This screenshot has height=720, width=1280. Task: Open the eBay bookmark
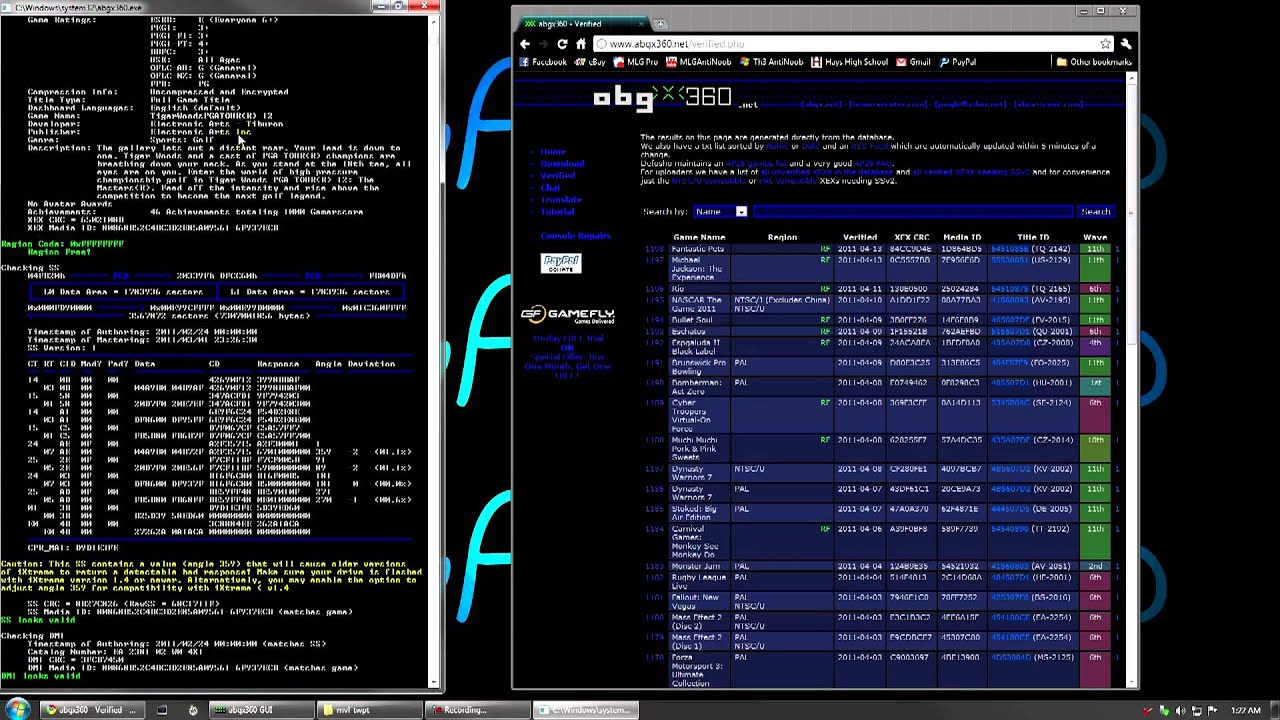591,62
